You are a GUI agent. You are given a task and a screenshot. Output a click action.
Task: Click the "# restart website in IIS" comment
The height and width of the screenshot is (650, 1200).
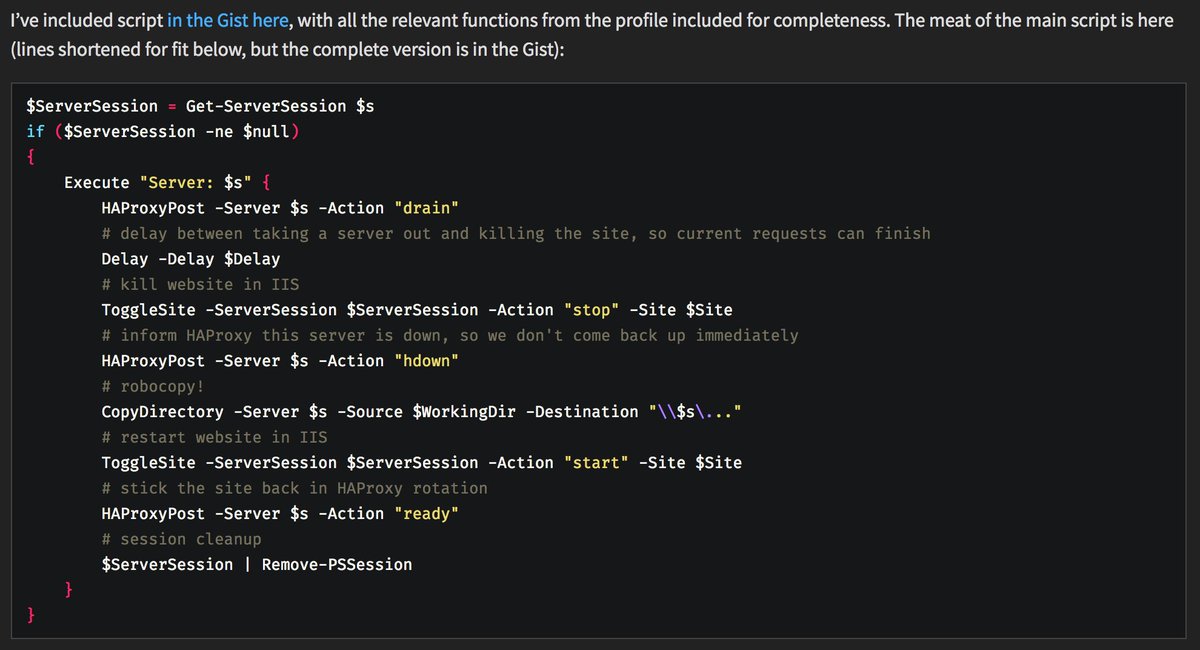[x=214, y=437]
